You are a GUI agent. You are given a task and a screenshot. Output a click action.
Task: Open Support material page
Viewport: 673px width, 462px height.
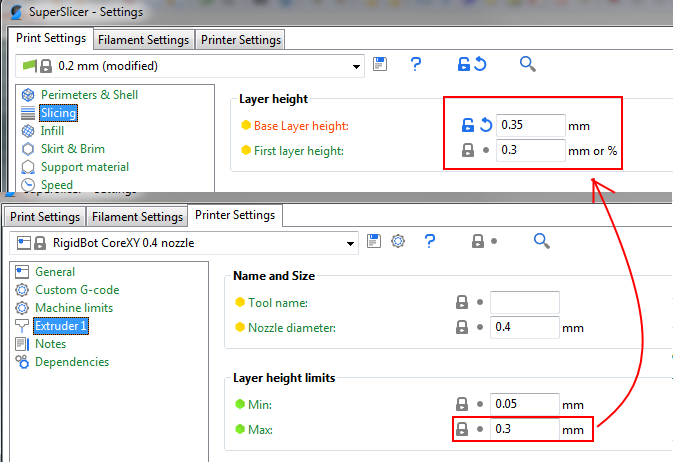[x=85, y=167]
